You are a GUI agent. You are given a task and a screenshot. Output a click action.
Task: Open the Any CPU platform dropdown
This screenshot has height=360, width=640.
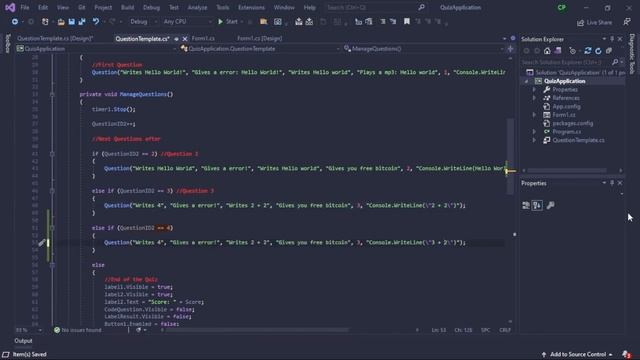(187, 22)
